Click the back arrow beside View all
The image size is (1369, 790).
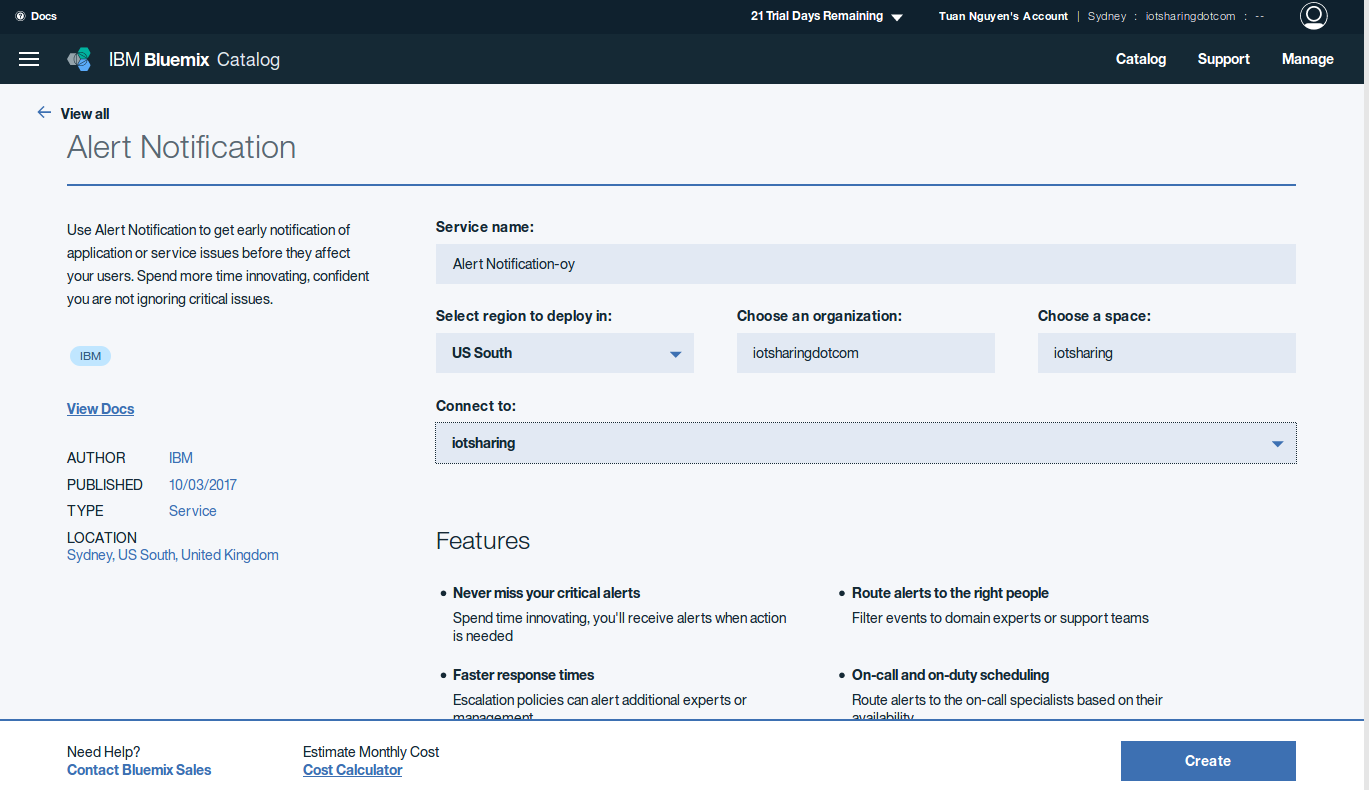pyautogui.click(x=44, y=112)
